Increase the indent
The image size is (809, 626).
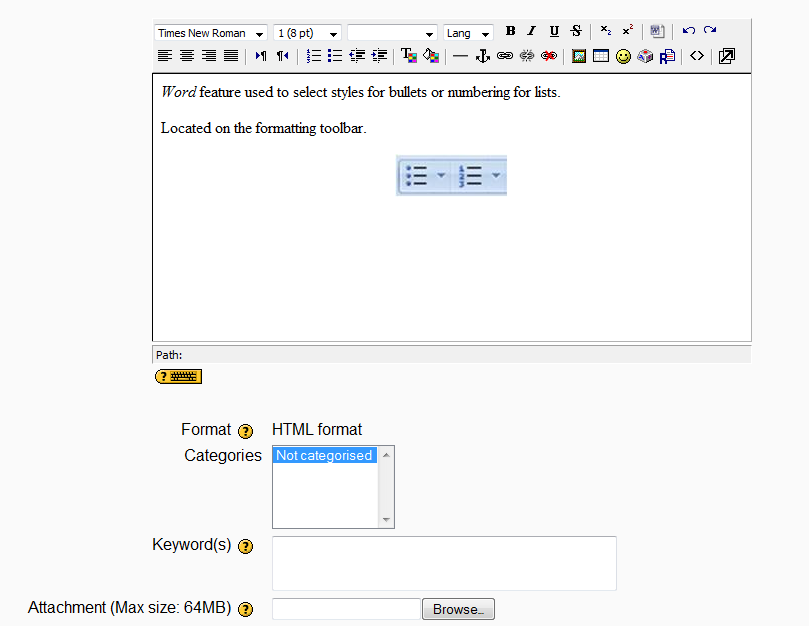(379, 56)
